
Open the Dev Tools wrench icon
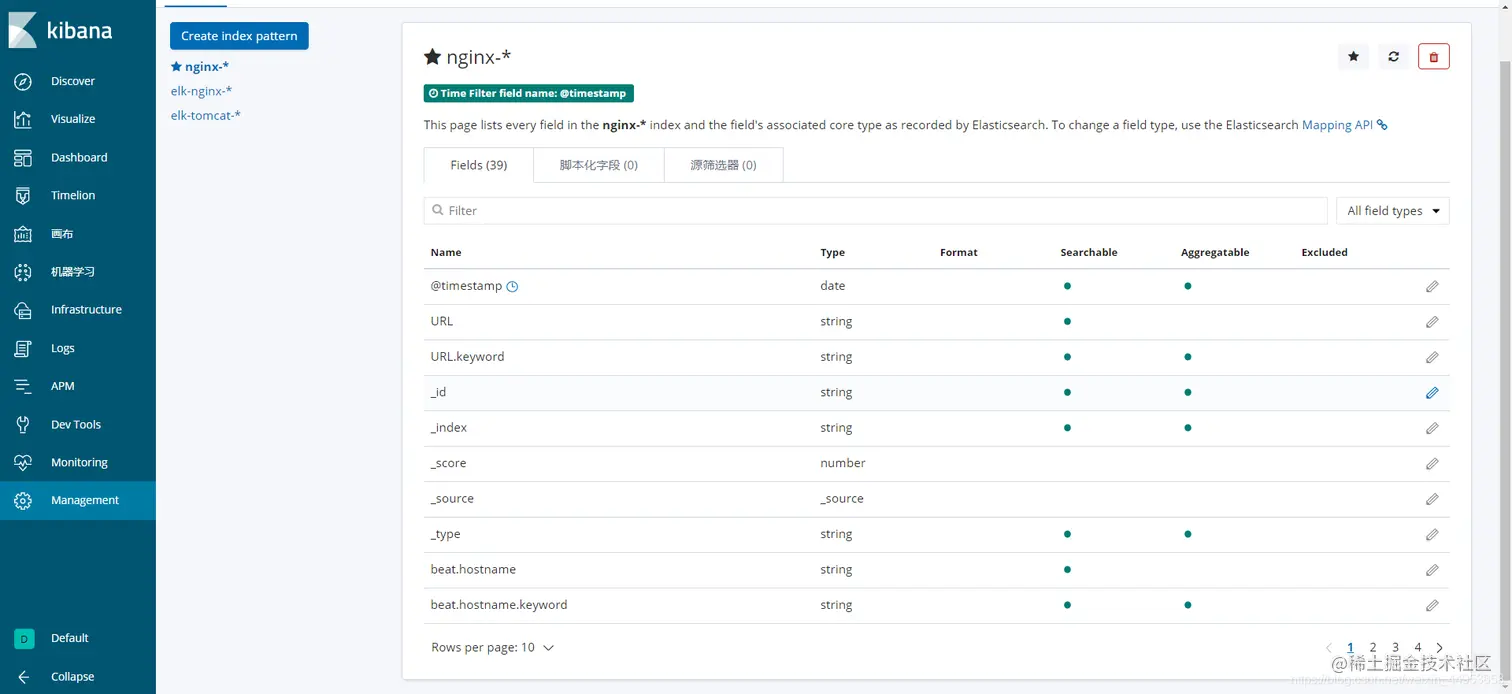click(23, 425)
